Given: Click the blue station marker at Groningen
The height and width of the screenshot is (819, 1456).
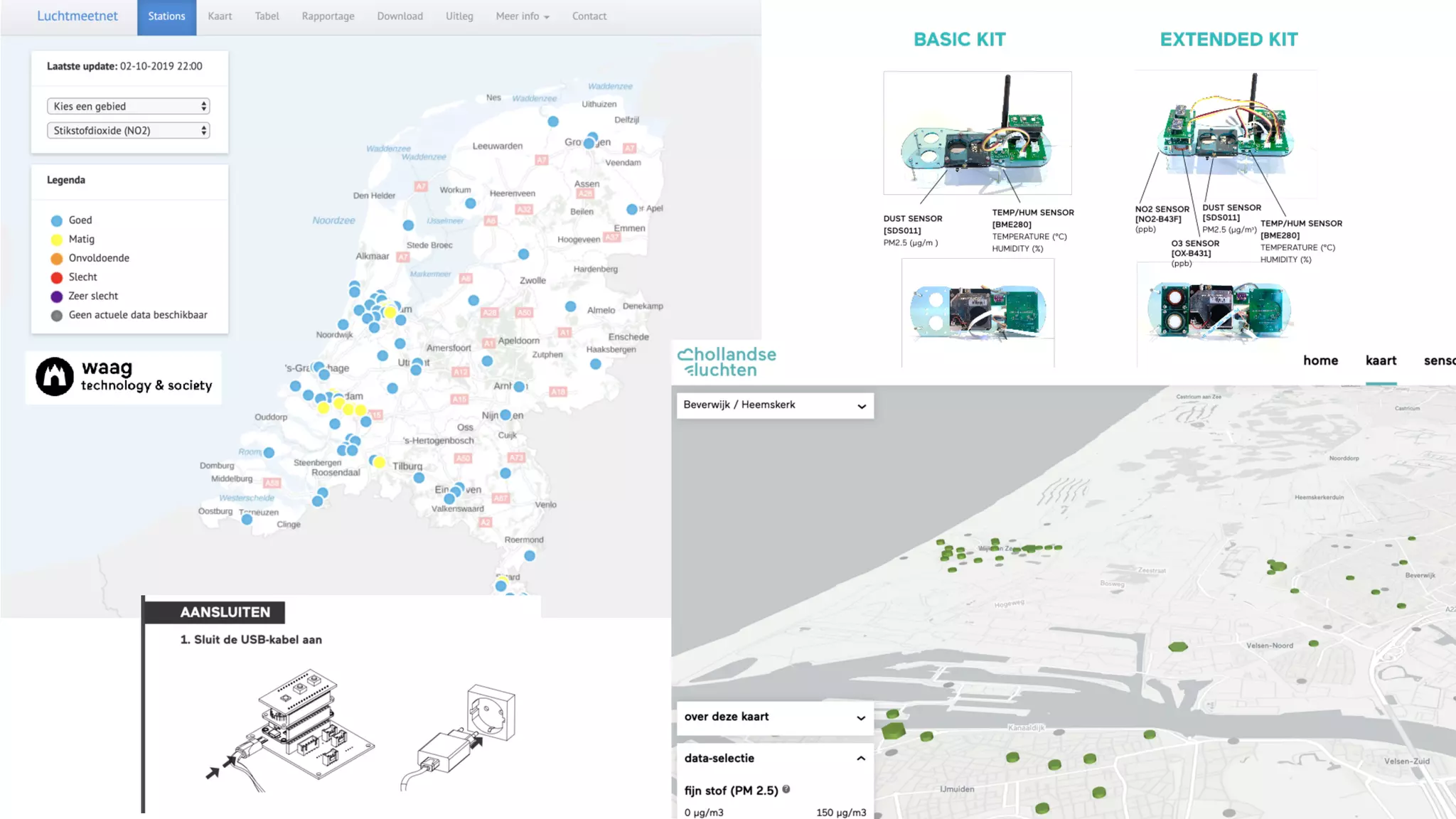Looking at the screenshot, I should click(589, 143).
